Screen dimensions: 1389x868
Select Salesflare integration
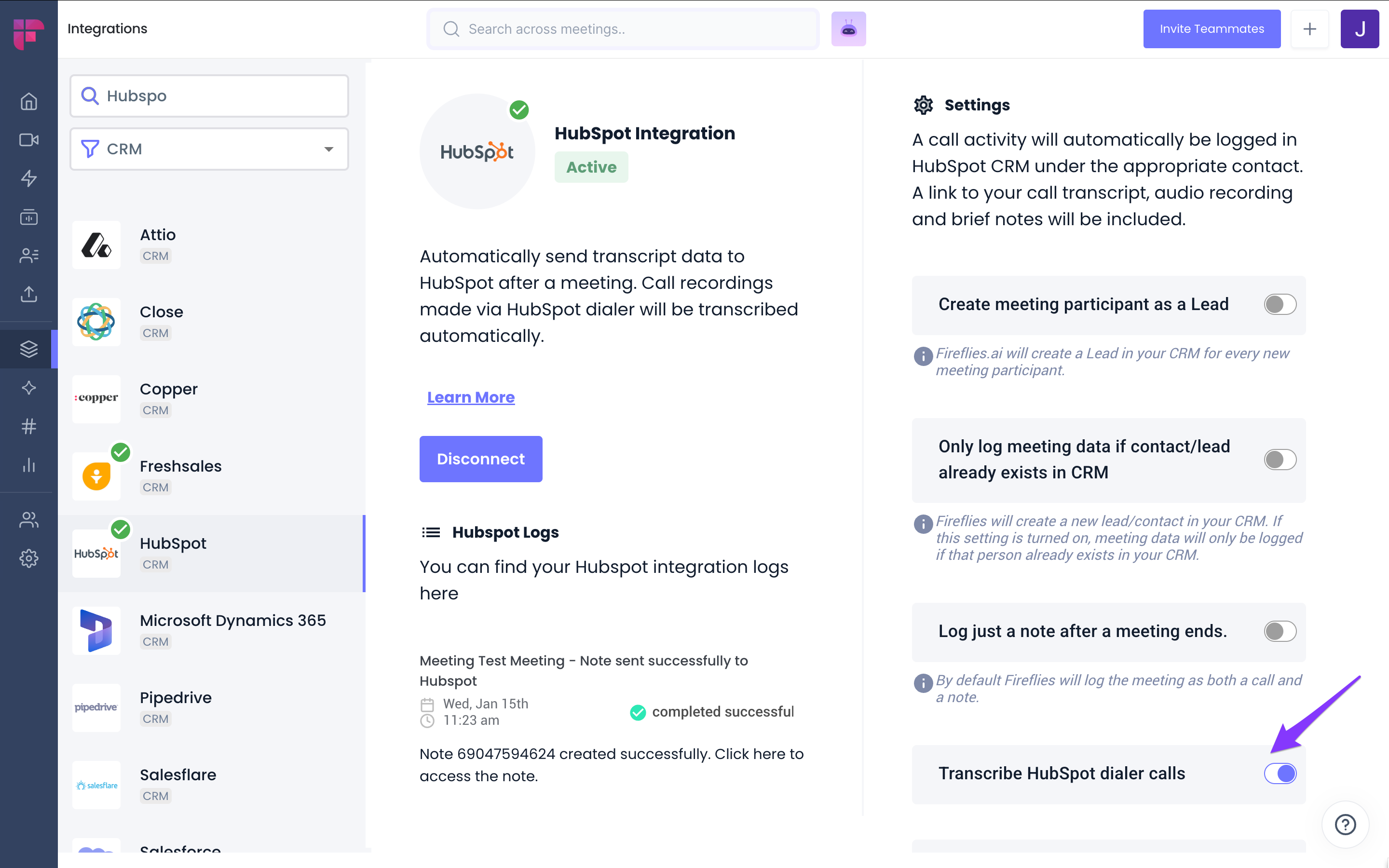pos(211,785)
